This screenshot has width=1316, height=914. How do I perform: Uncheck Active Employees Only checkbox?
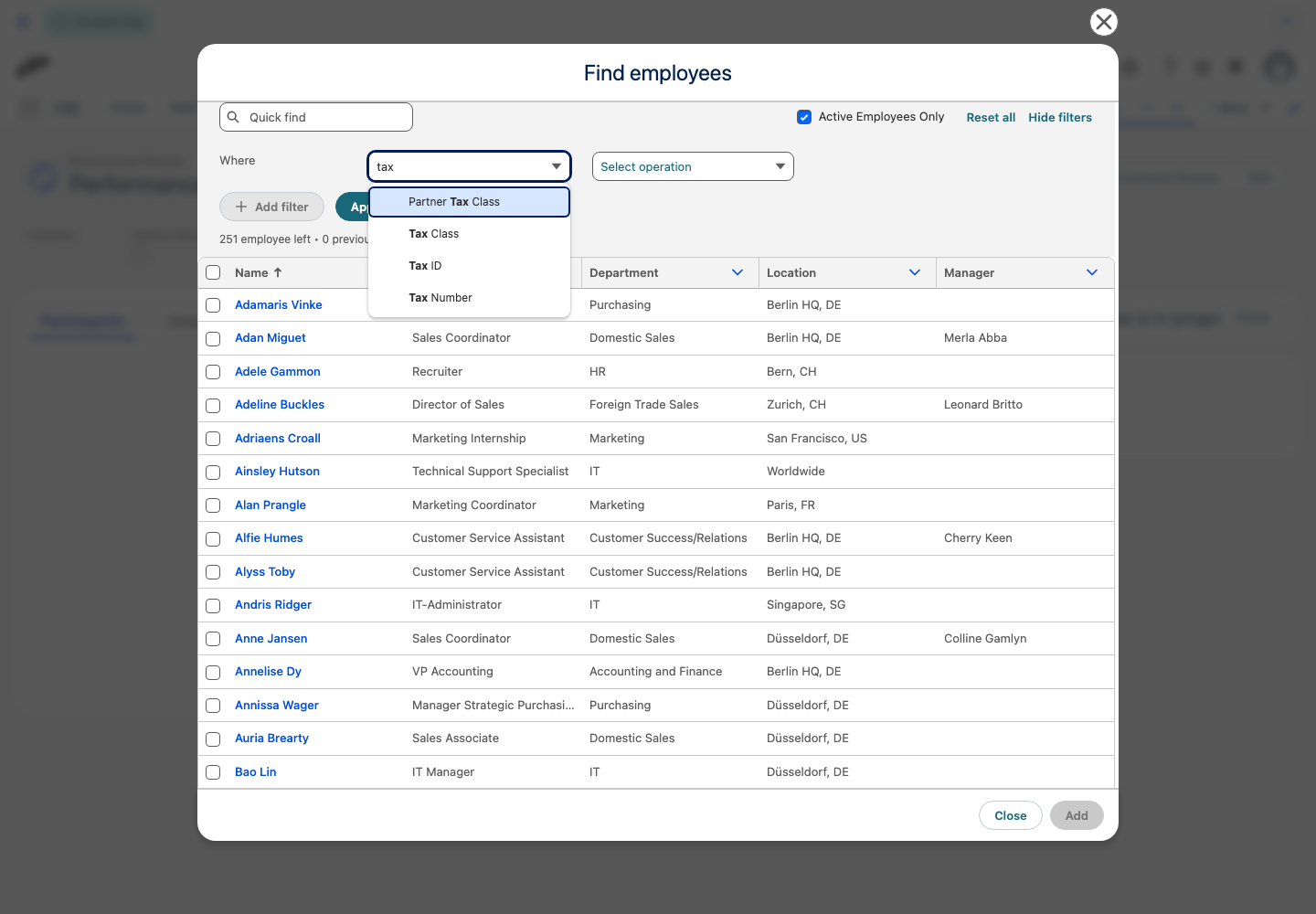coord(804,117)
